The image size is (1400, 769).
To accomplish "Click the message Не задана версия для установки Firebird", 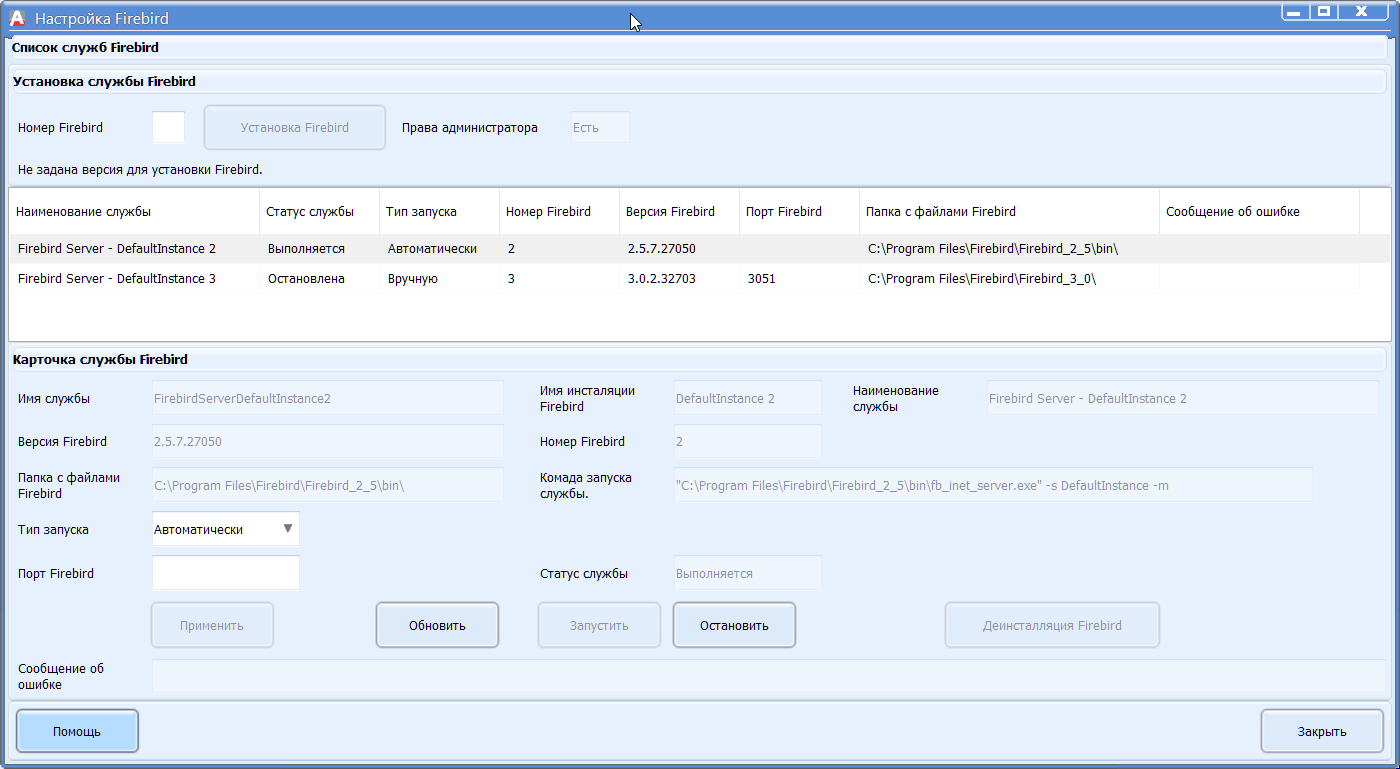I will [140, 169].
